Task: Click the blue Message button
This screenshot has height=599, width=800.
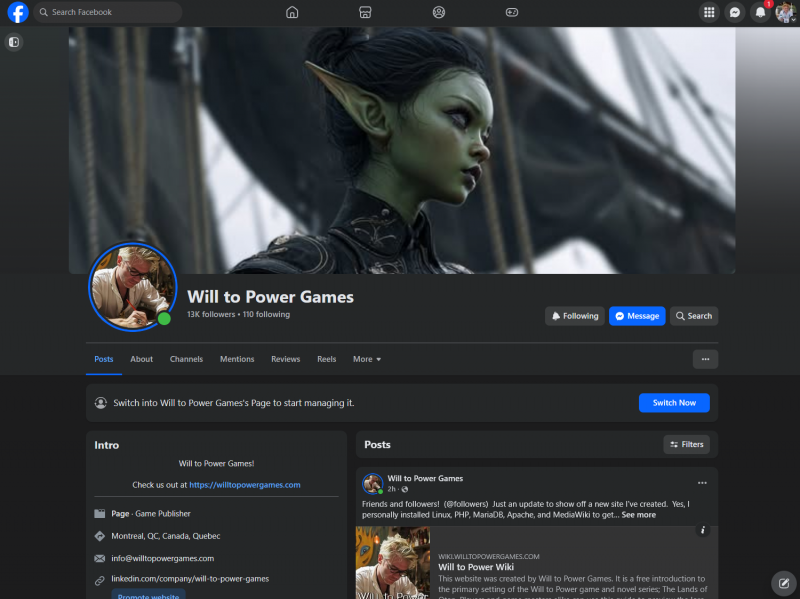Action: click(637, 315)
